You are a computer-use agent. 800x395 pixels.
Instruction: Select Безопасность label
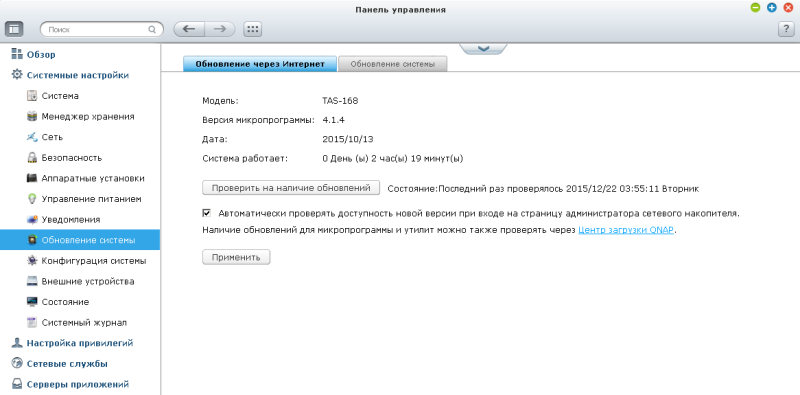click(72, 158)
